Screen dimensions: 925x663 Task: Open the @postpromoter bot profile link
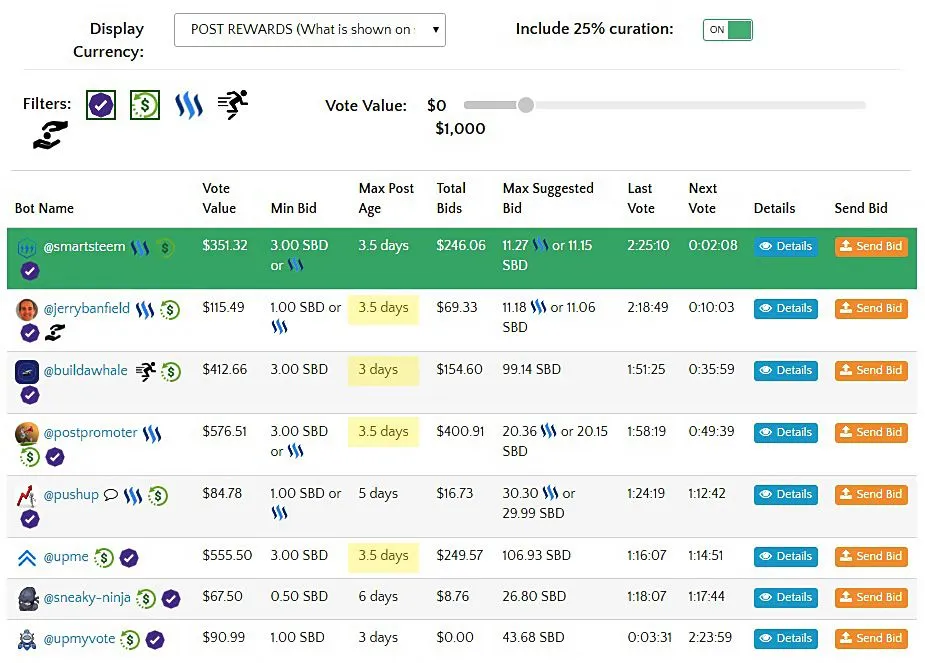tap(90, 433)
